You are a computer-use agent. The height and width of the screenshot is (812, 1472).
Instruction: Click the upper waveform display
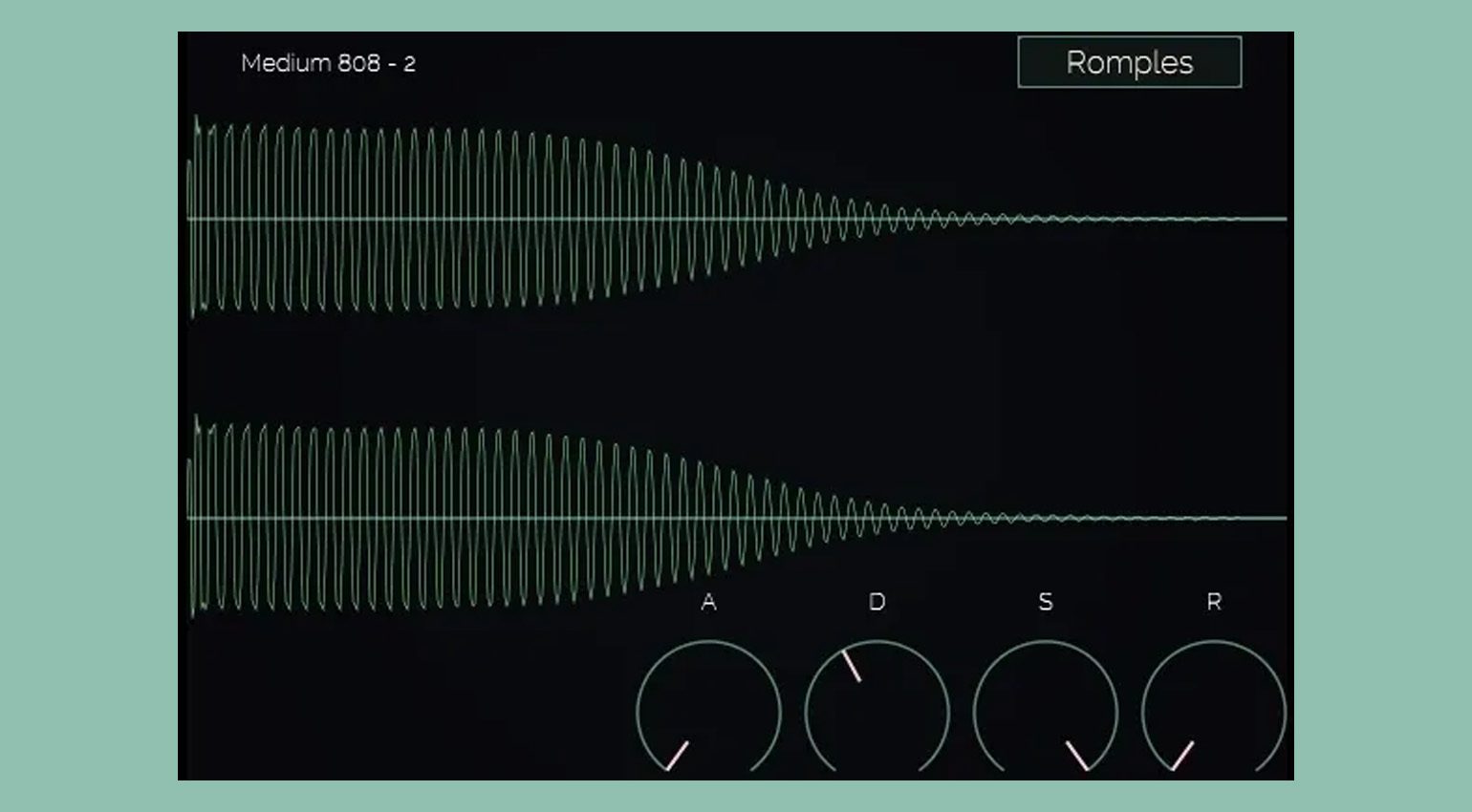[x=737, y=218]
